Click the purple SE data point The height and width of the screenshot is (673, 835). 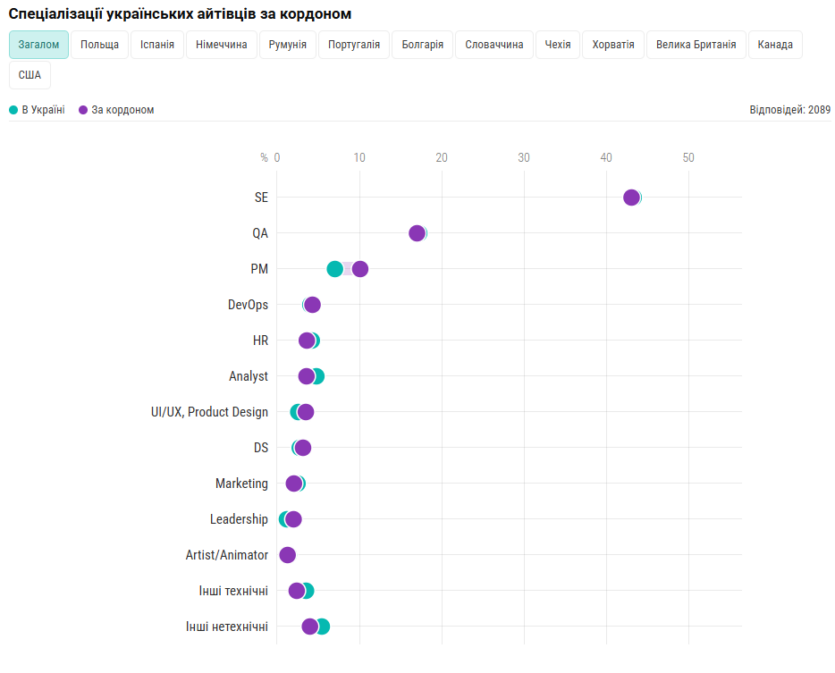pos(631,197)
